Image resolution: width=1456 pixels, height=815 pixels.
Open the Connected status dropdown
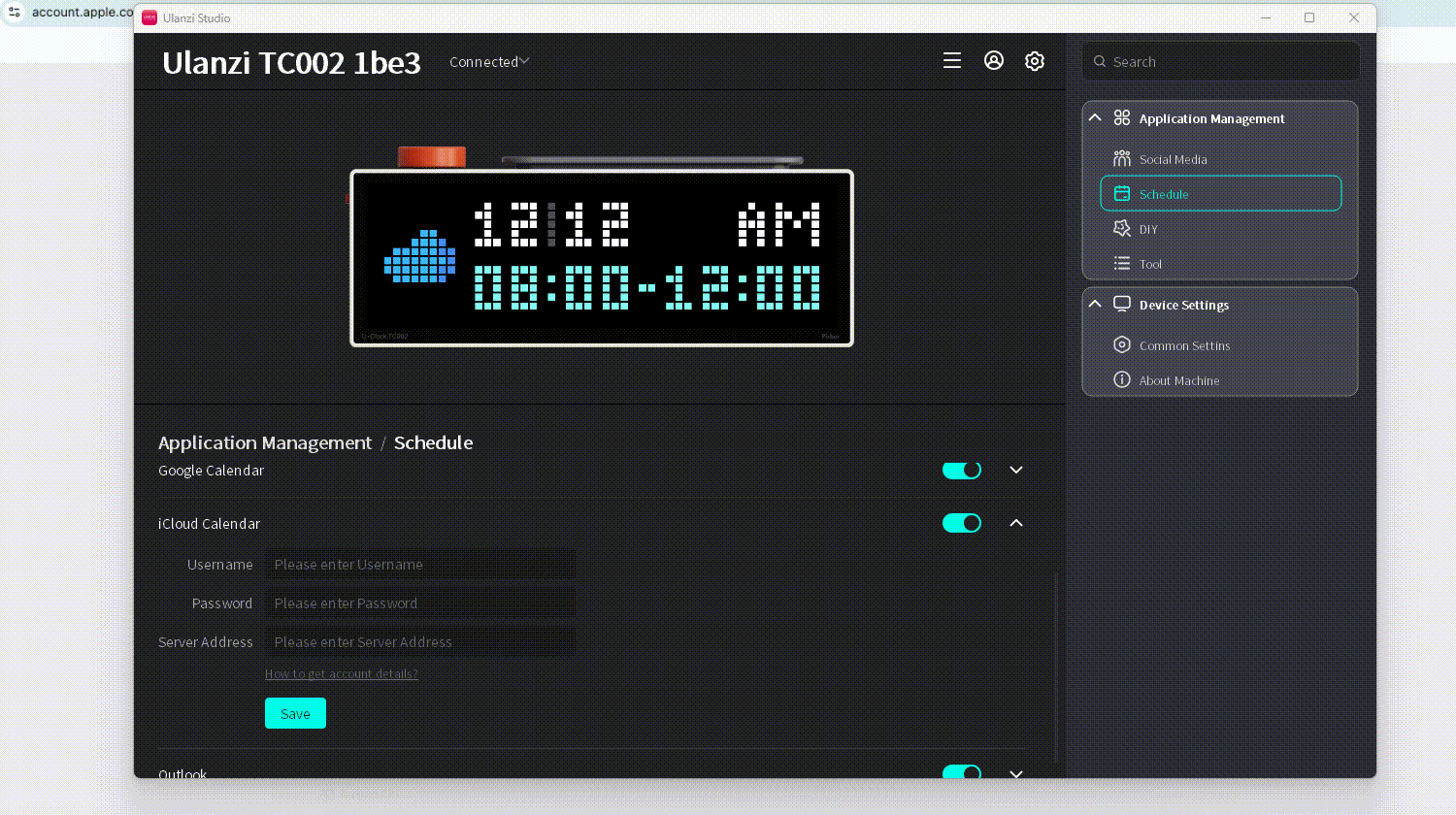489,61
